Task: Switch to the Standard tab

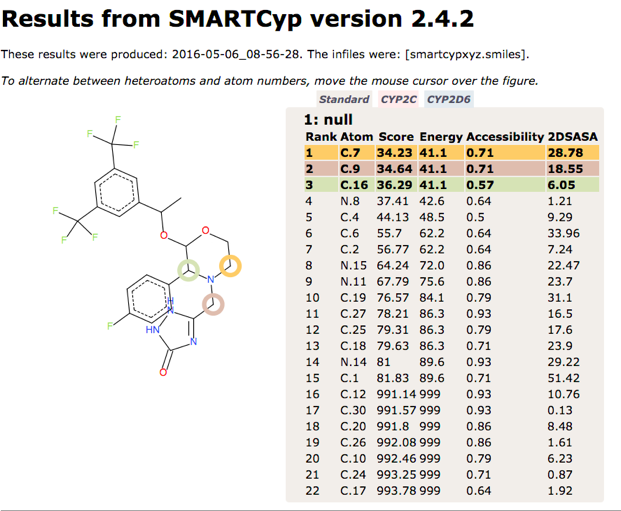Action: point(344,99)
